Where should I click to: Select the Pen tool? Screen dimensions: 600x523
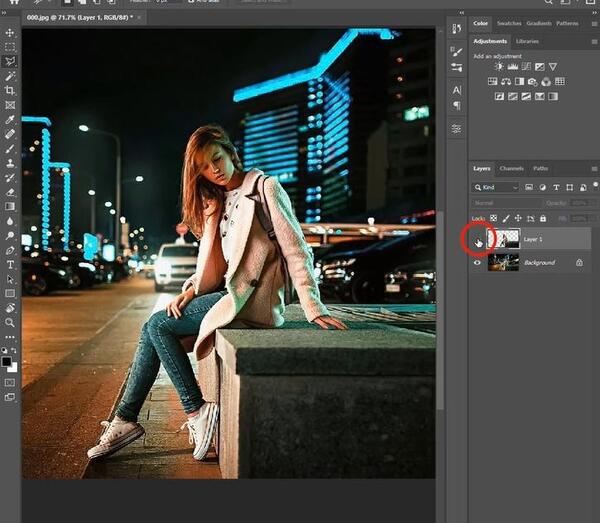tap(10, 250)
